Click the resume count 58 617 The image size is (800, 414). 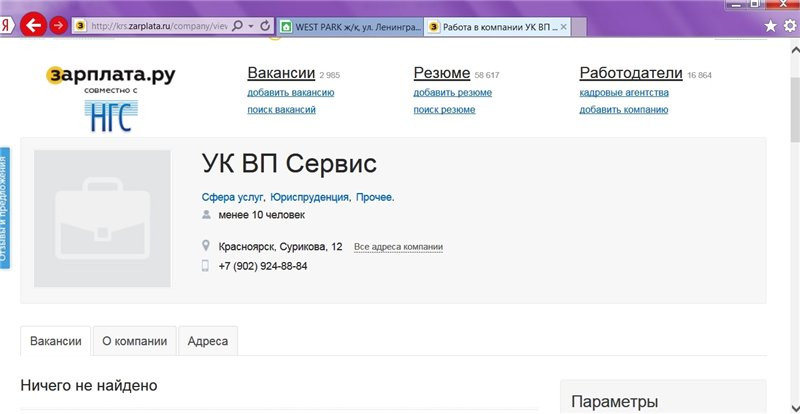click(487, 76)
